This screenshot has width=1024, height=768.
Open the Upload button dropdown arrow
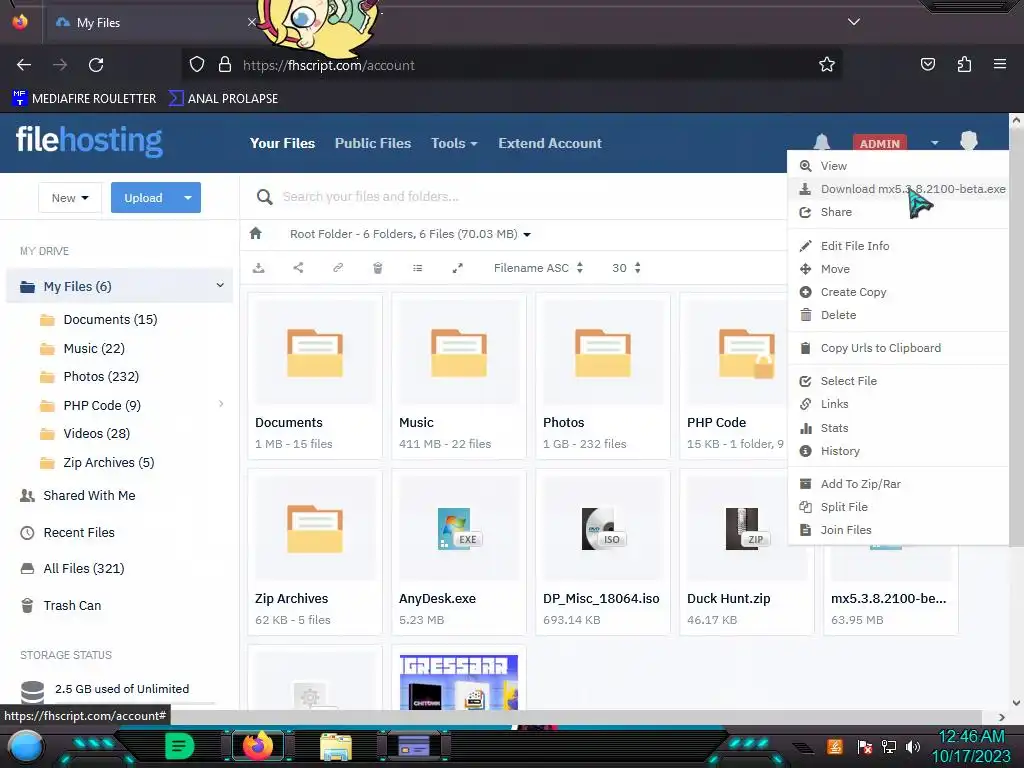188,197
